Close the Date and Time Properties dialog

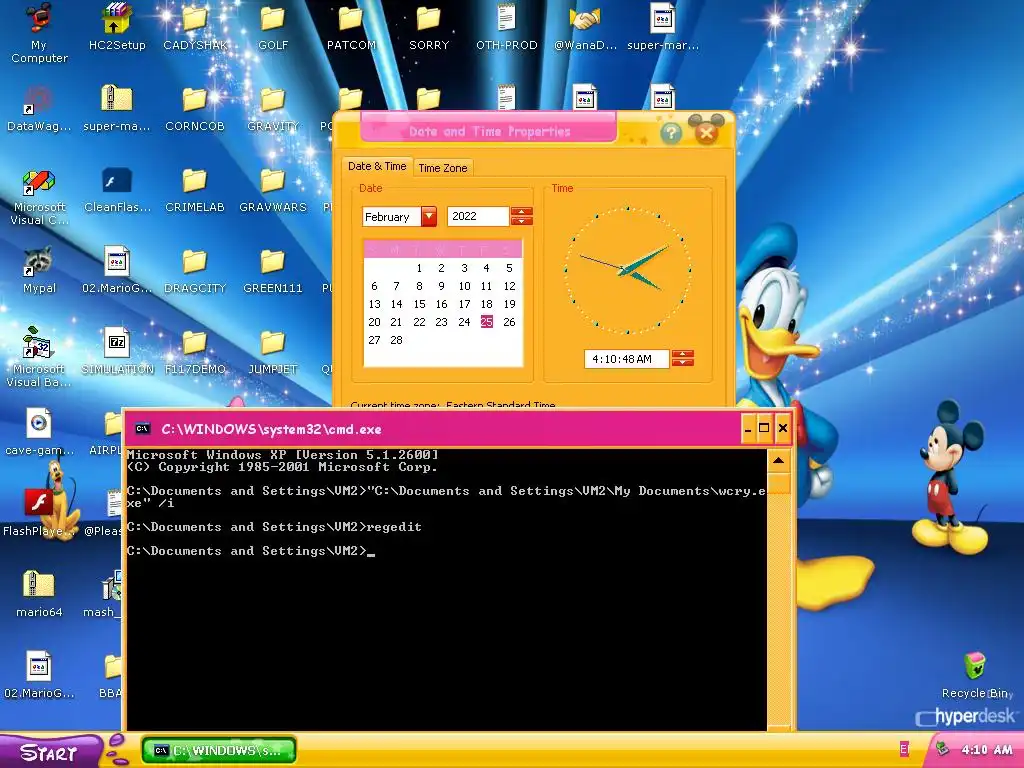tap(706, 133)
